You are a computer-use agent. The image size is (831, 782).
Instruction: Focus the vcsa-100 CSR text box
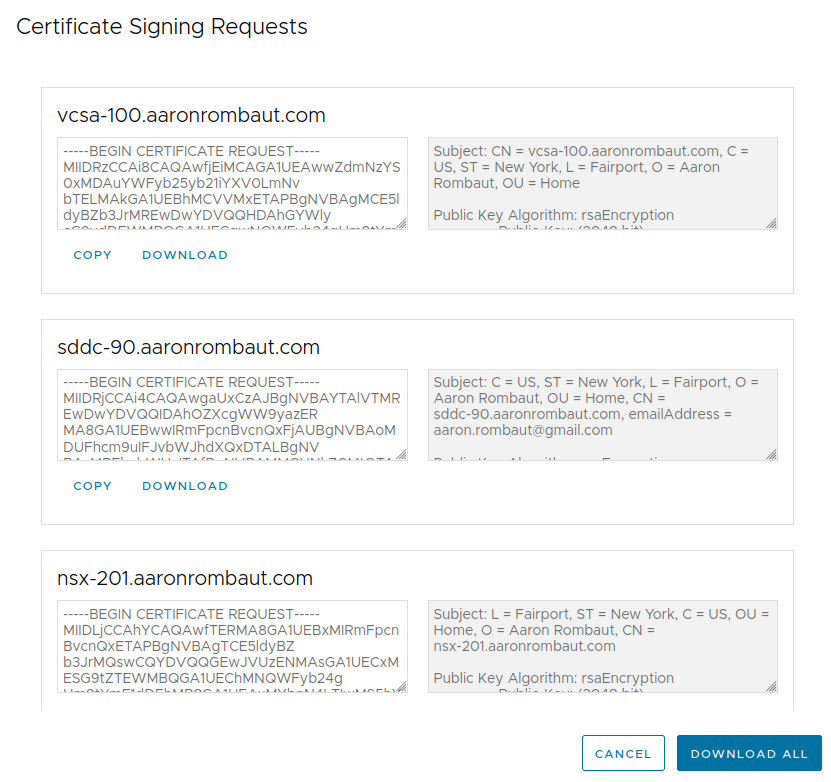(x=232, y=183)
